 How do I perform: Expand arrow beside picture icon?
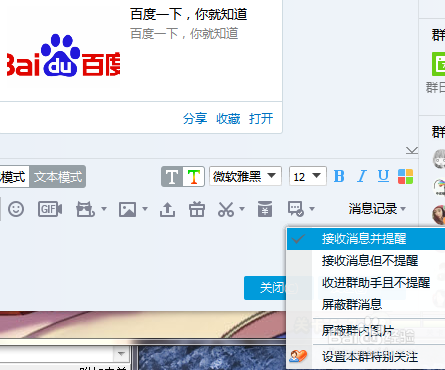145,209
